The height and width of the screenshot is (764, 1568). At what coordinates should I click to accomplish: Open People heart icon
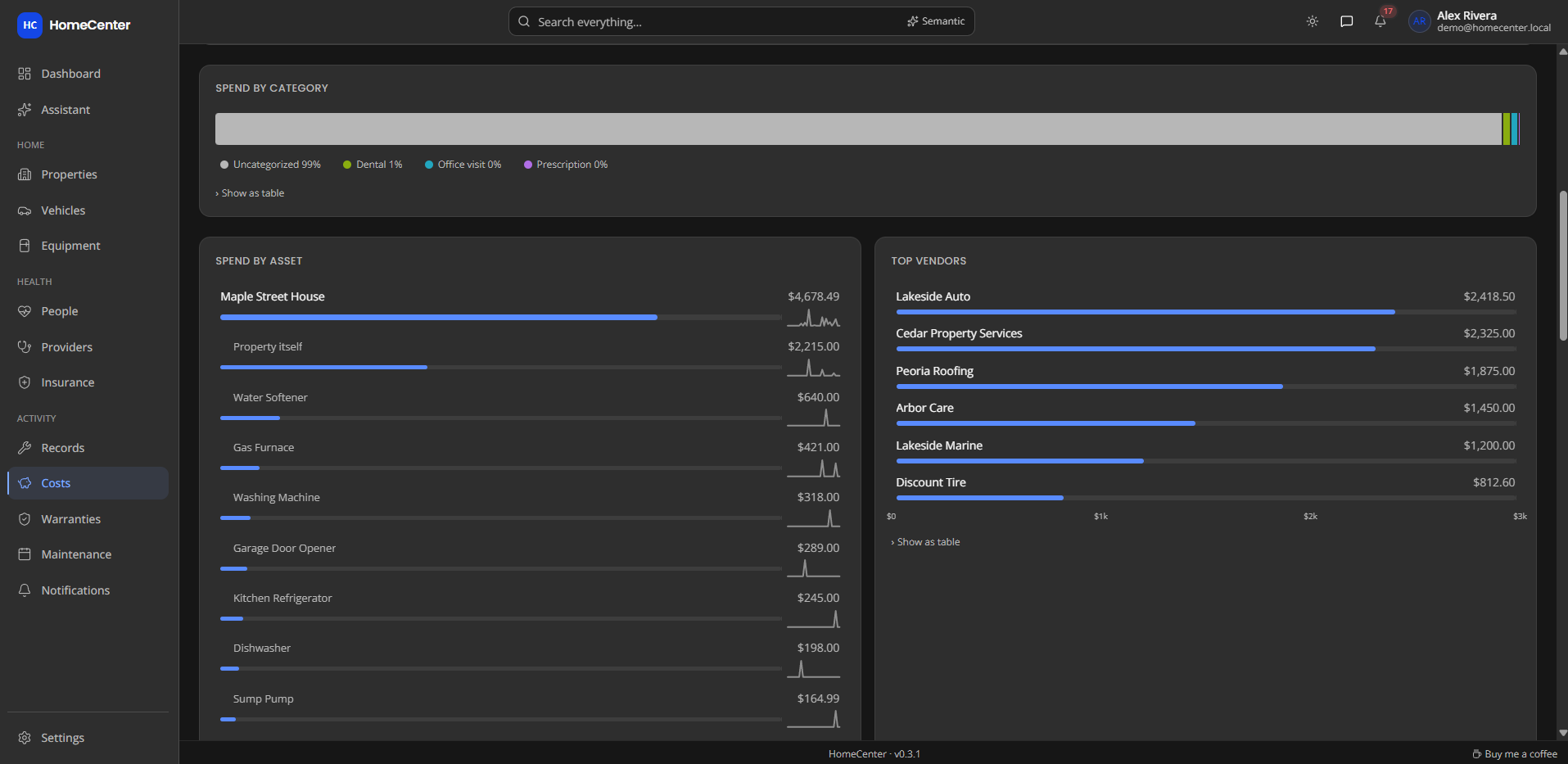coord(25,311)
